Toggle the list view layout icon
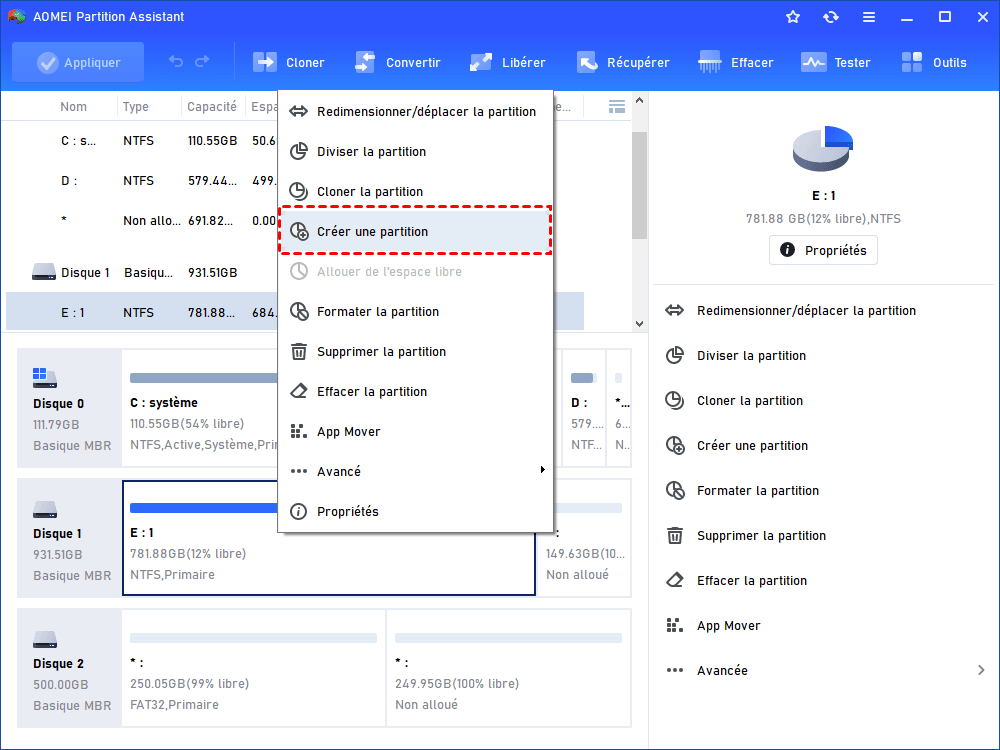1000x750 pixels. pos(617,107)
